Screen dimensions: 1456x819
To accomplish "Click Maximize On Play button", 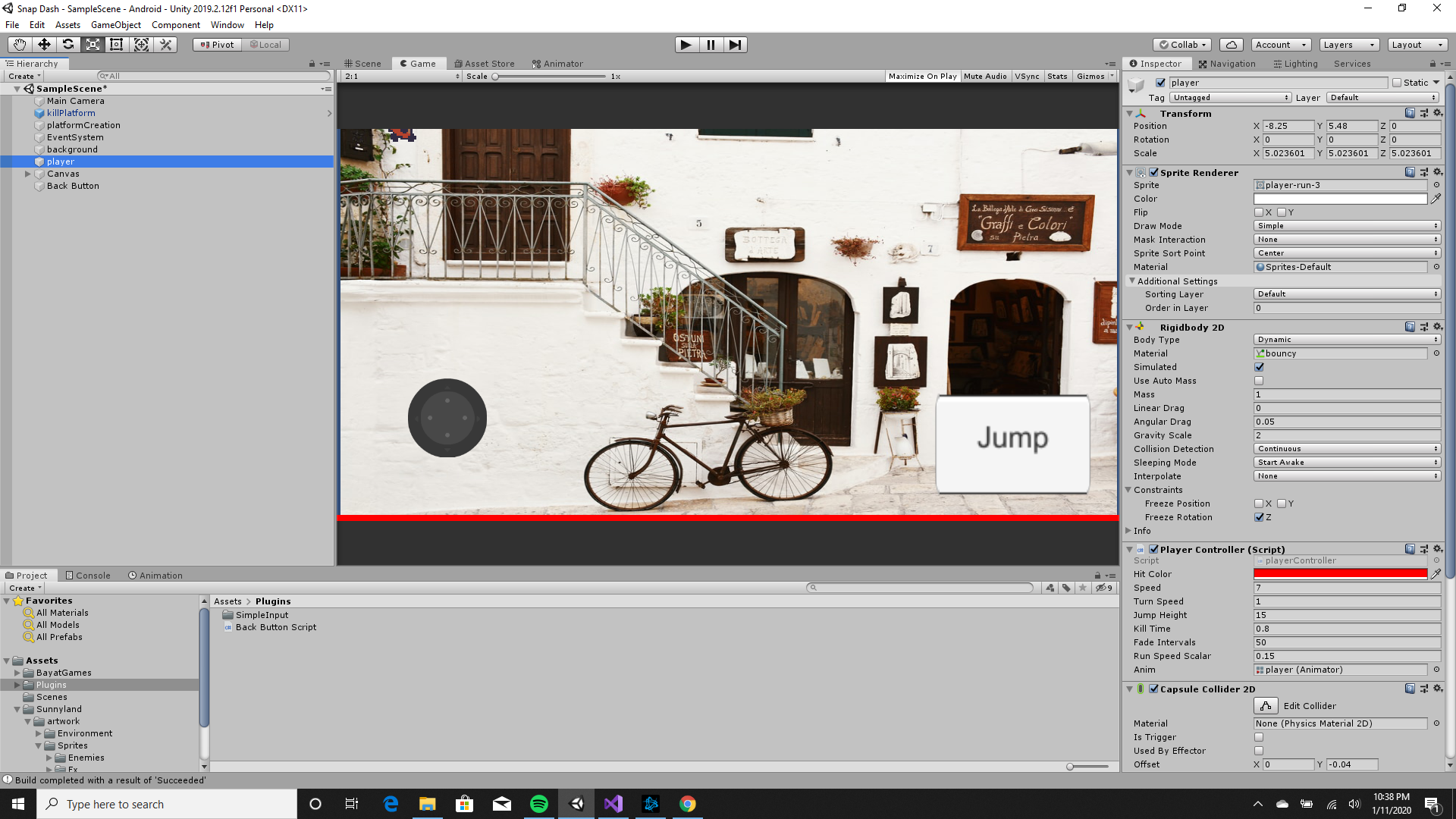I will [x=922, y=77].
